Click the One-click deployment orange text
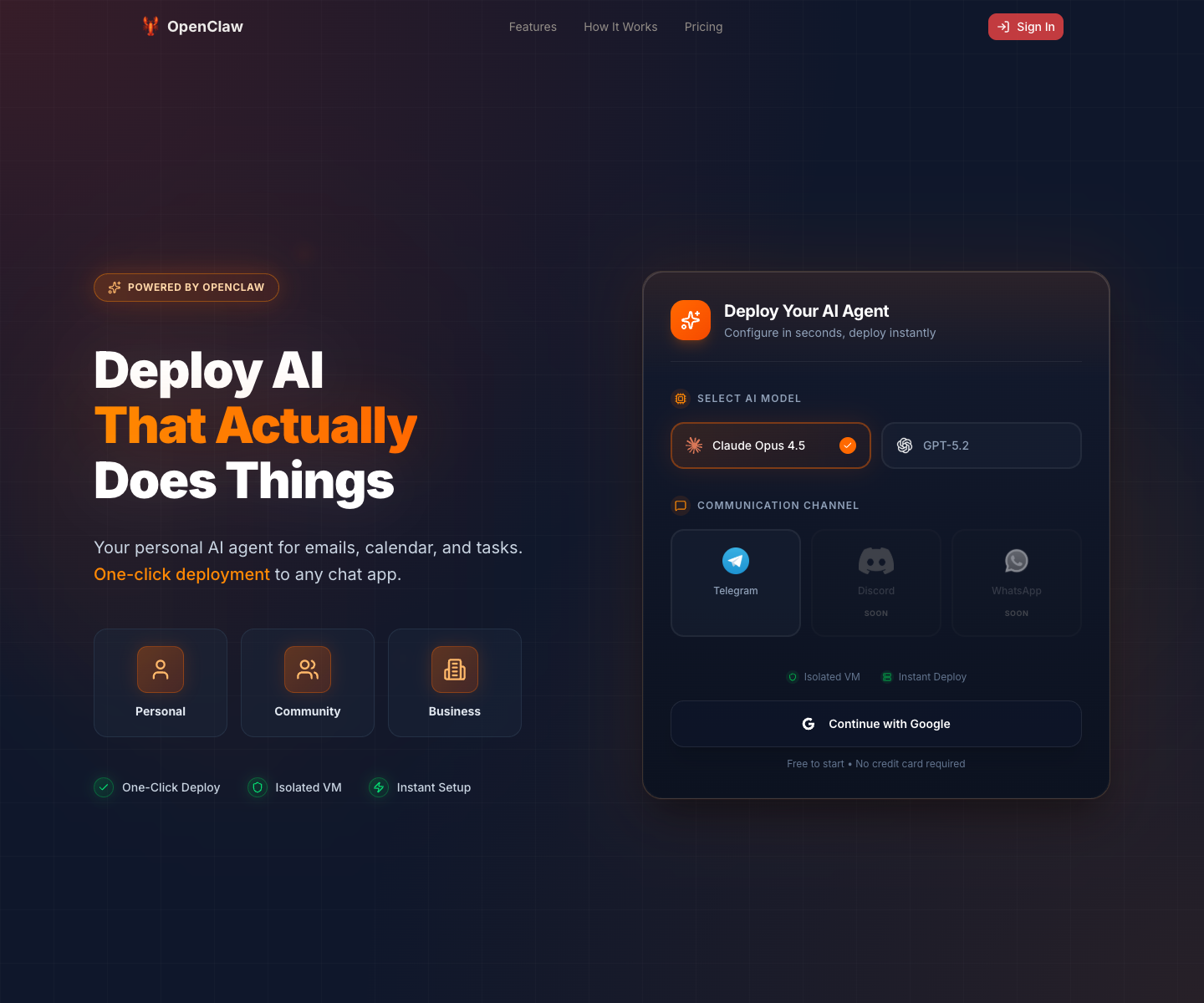Viewport: 1204px width, 1003px height. tap(181, 574)
